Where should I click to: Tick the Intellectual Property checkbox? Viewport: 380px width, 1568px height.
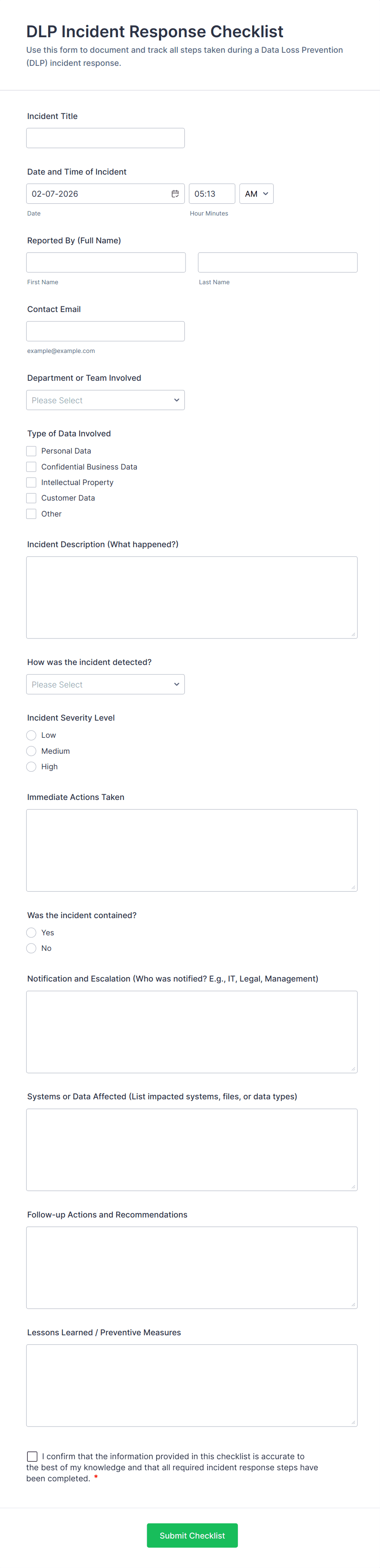click(31, 482)
